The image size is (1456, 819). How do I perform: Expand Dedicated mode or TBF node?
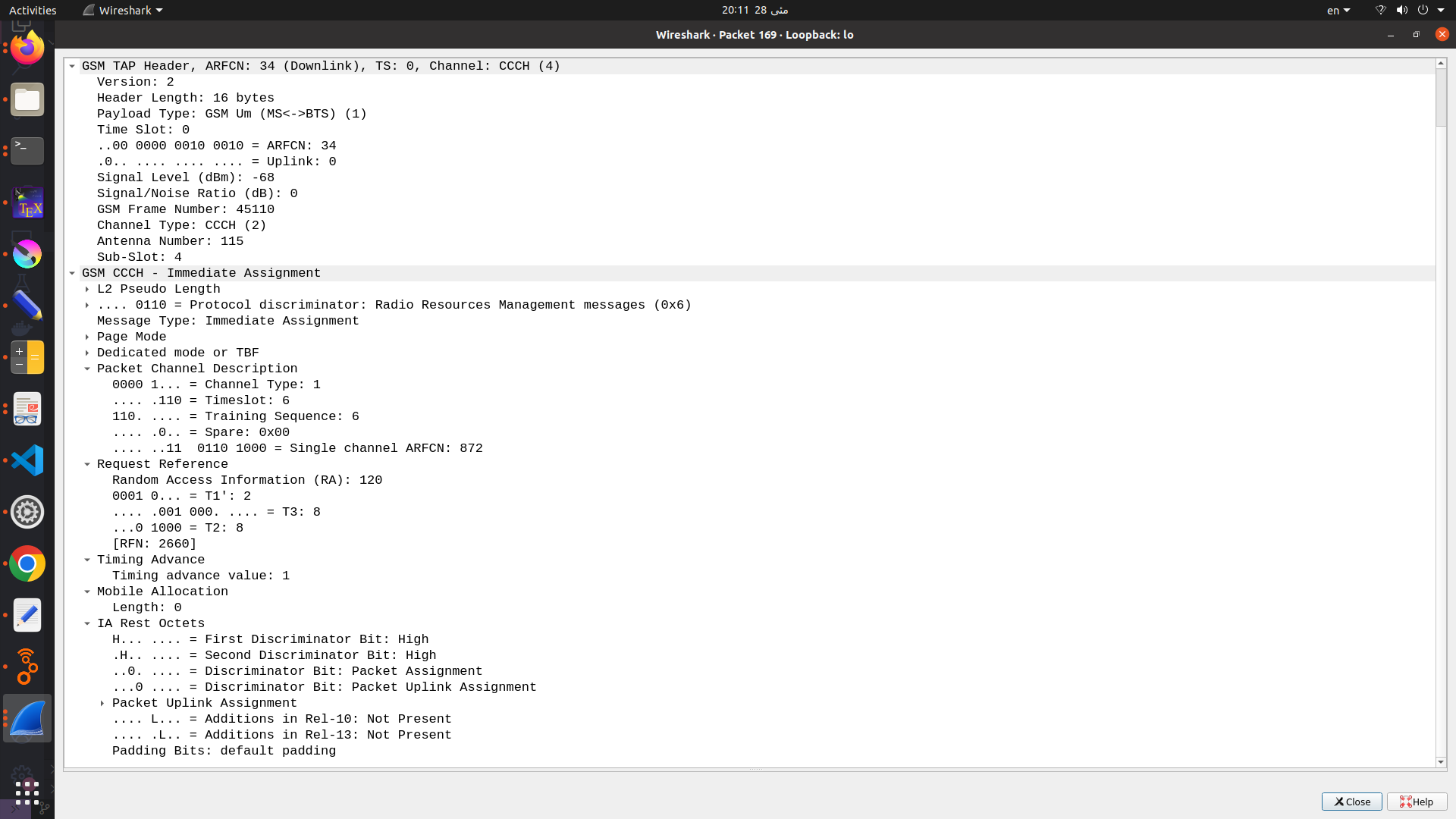click(x=87, y=353)
